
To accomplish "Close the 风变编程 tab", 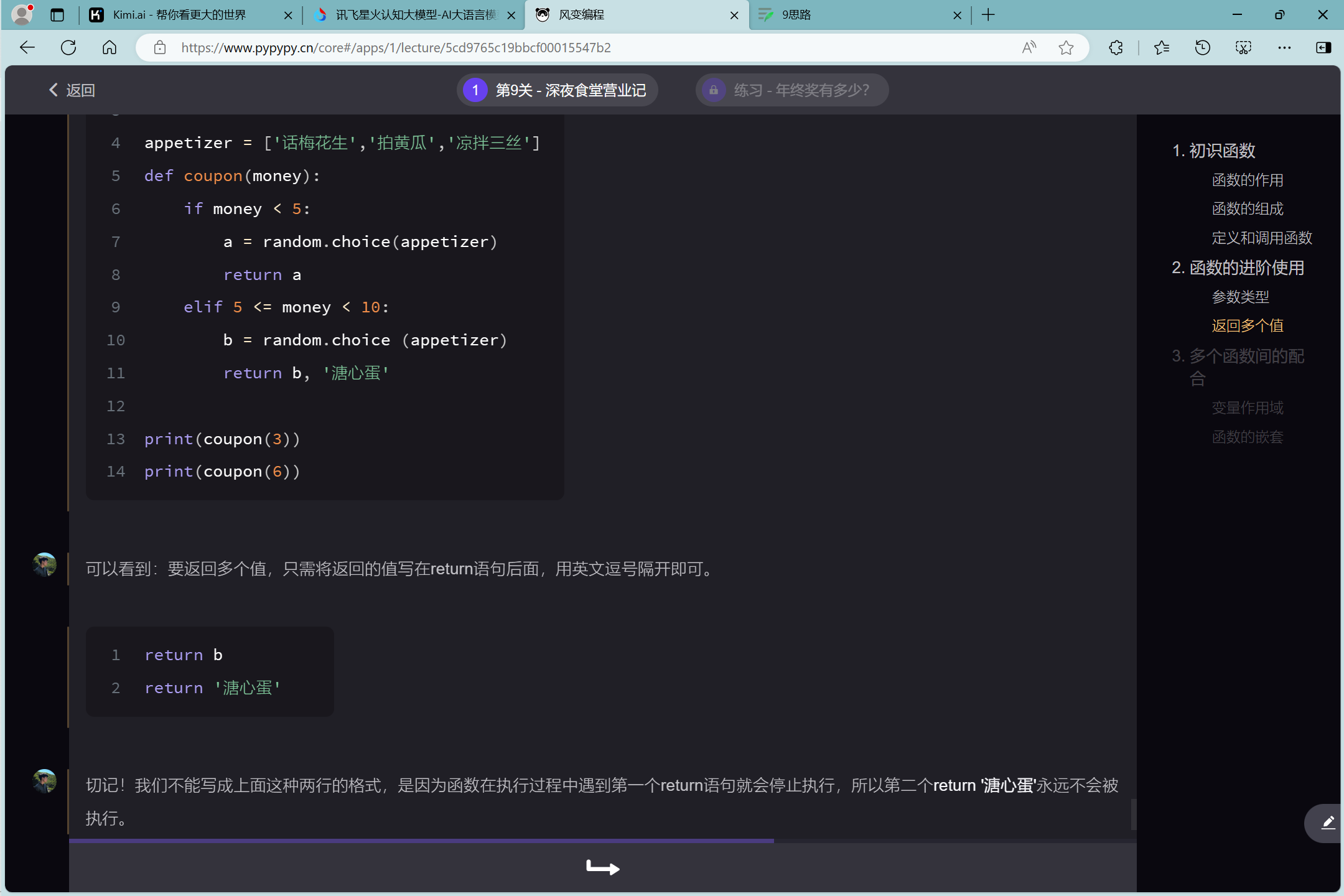I will 734,16.
